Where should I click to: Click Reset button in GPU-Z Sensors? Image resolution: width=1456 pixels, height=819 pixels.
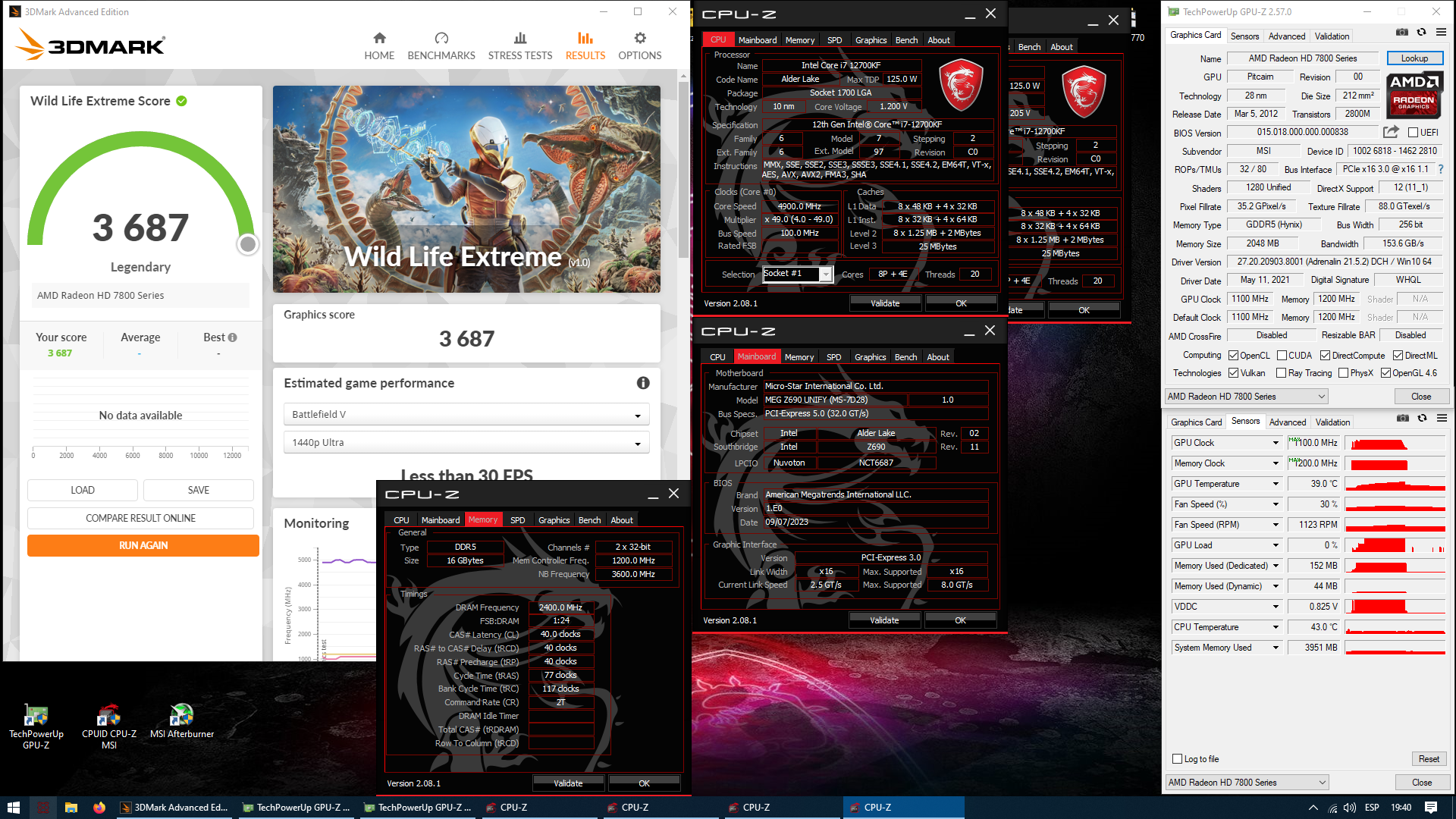[1429, 759]
